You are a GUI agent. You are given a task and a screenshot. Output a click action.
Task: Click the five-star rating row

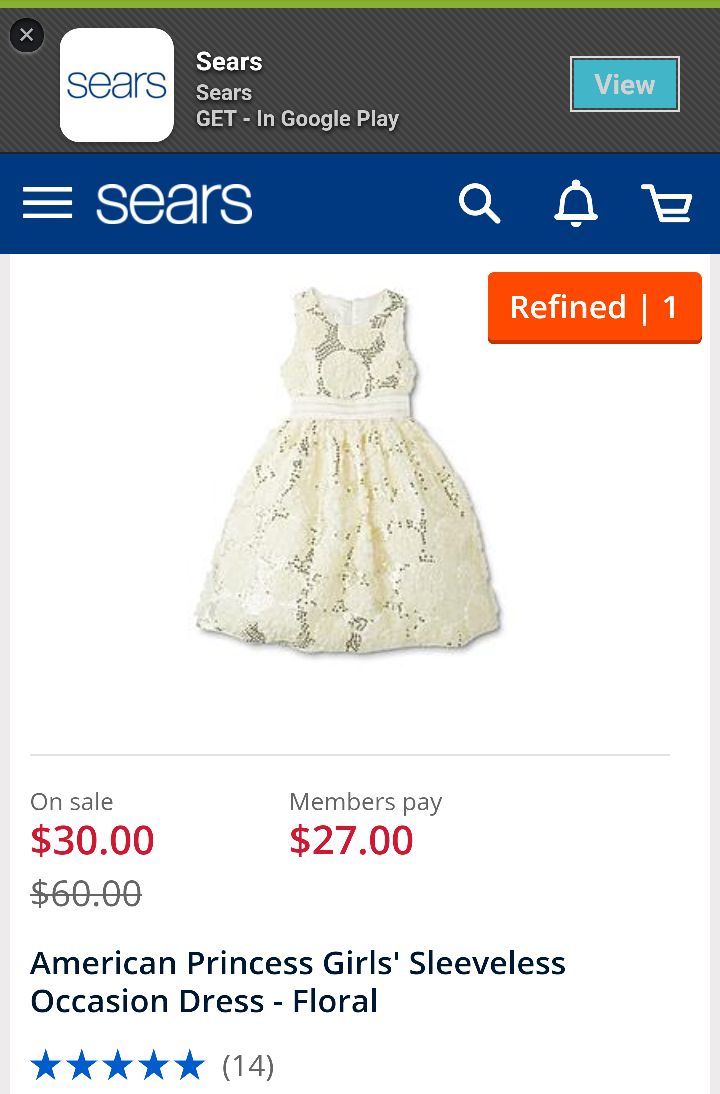click(117, 1065)
